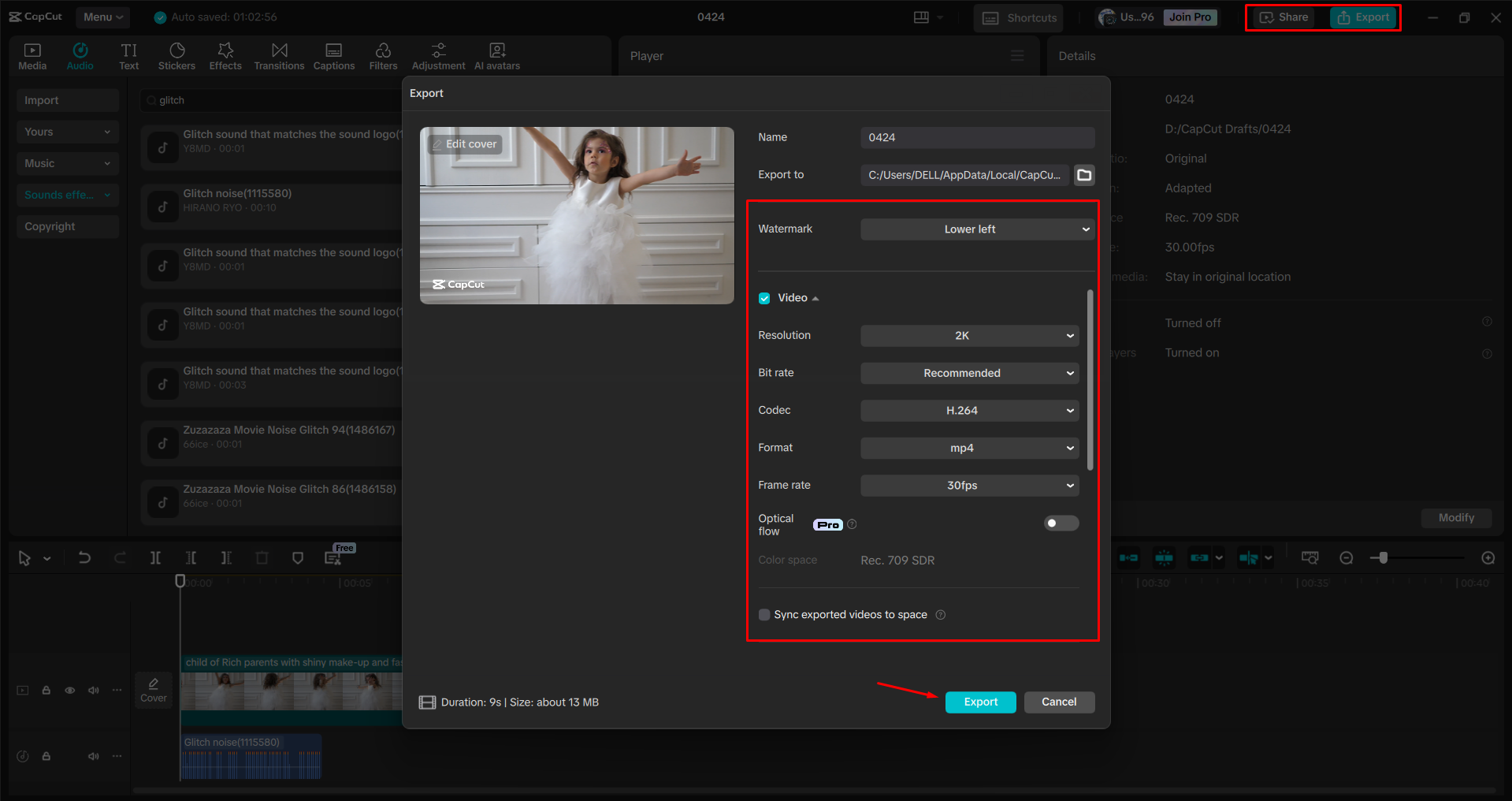
Task: Open the Menu dropdown at top left
Action: [102, 17]
